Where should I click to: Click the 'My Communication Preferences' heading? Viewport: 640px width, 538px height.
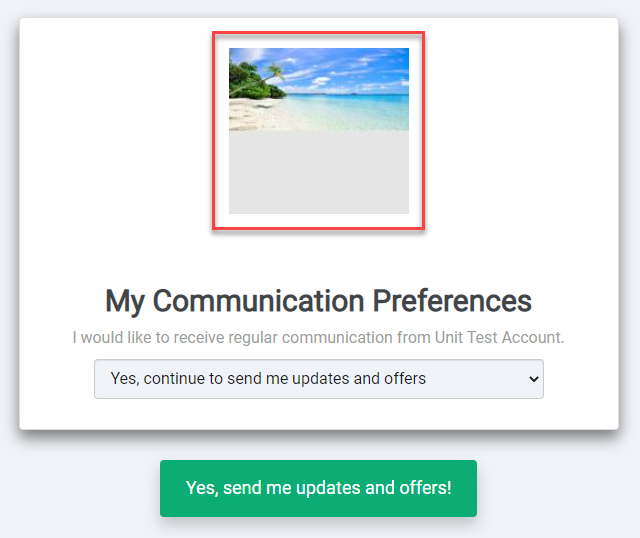point(318,301)
